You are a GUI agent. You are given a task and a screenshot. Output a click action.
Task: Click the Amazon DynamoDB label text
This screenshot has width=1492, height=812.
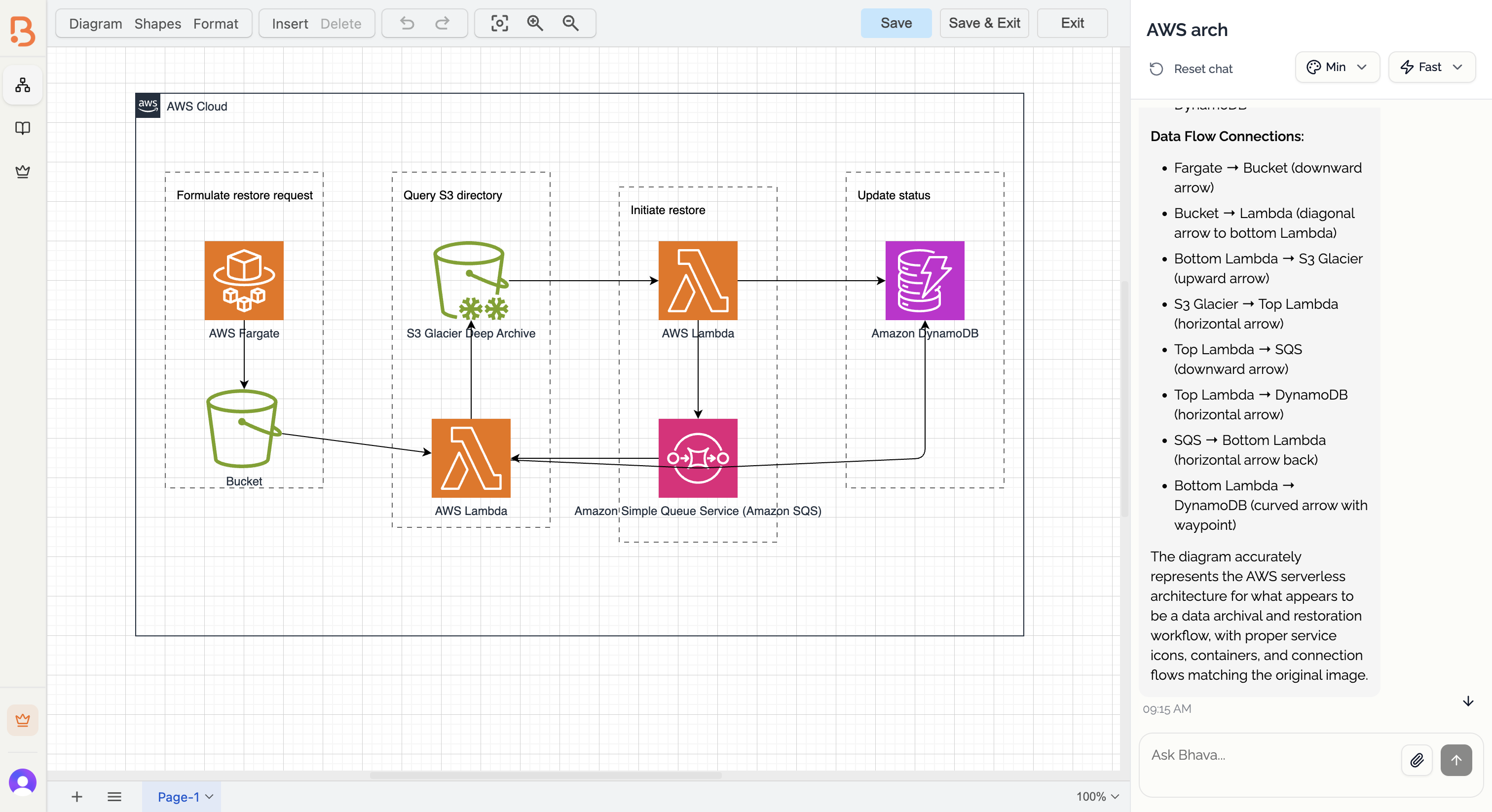coord(925,333)
